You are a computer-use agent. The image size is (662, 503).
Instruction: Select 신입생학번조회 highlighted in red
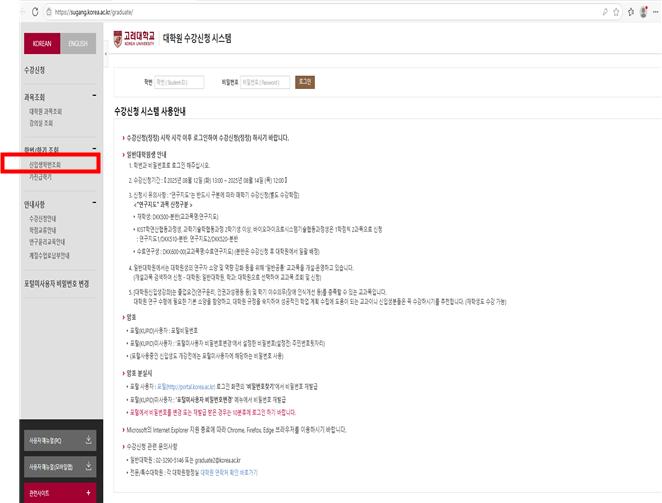45,165
